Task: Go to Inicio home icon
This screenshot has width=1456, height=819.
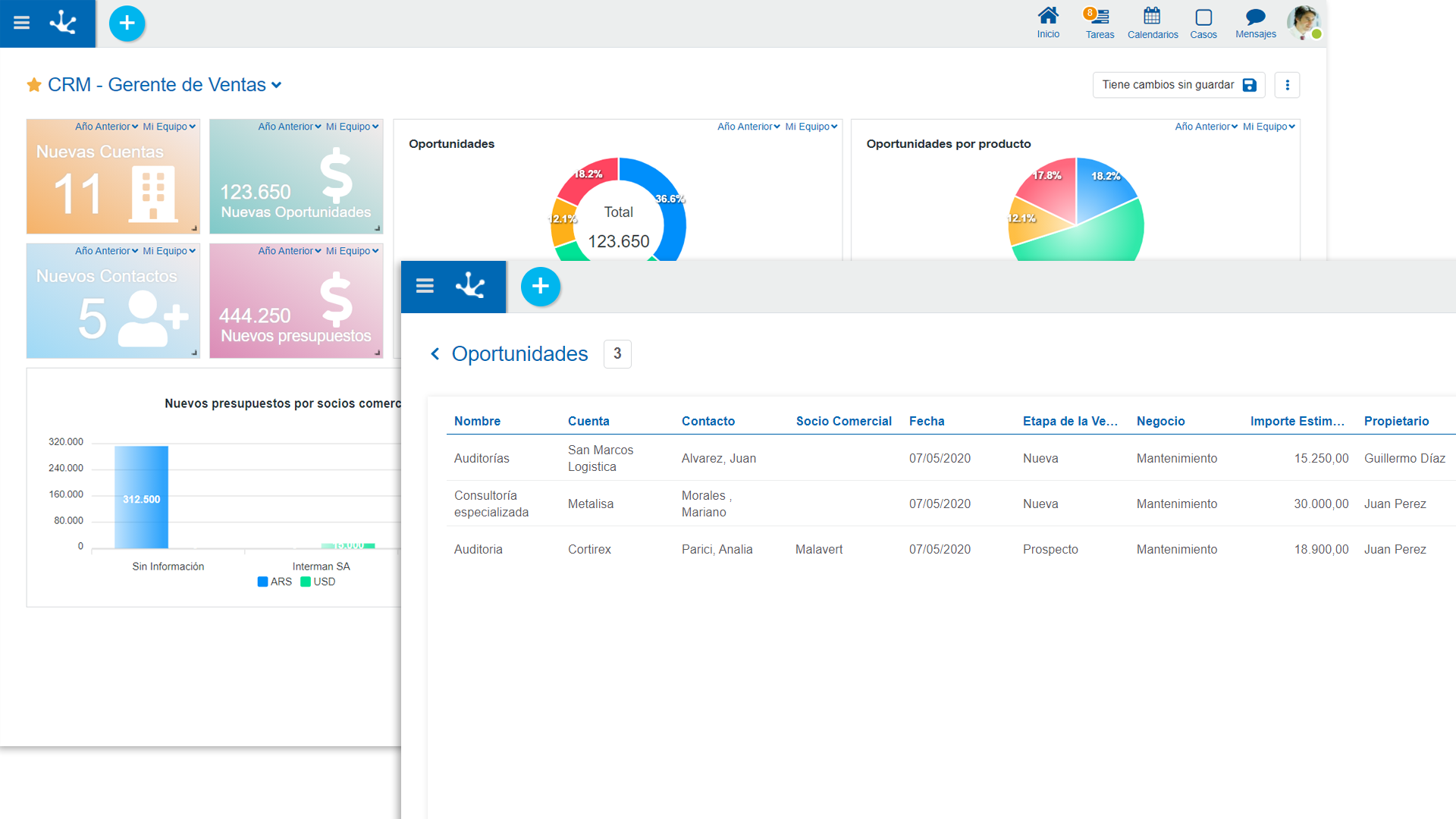Action: tap(1048, 23)
